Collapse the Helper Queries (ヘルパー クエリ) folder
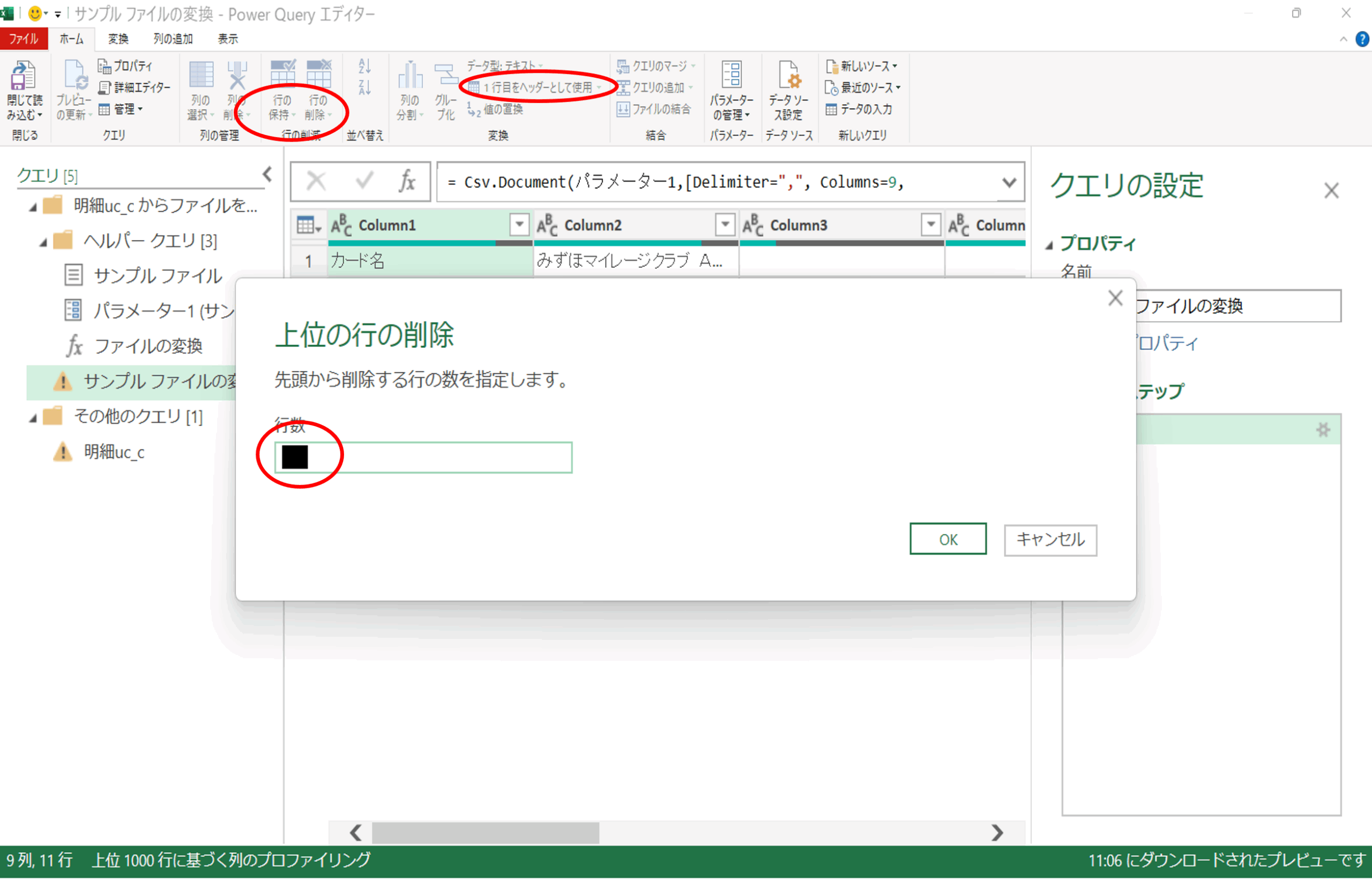 [x=43, y=243]
